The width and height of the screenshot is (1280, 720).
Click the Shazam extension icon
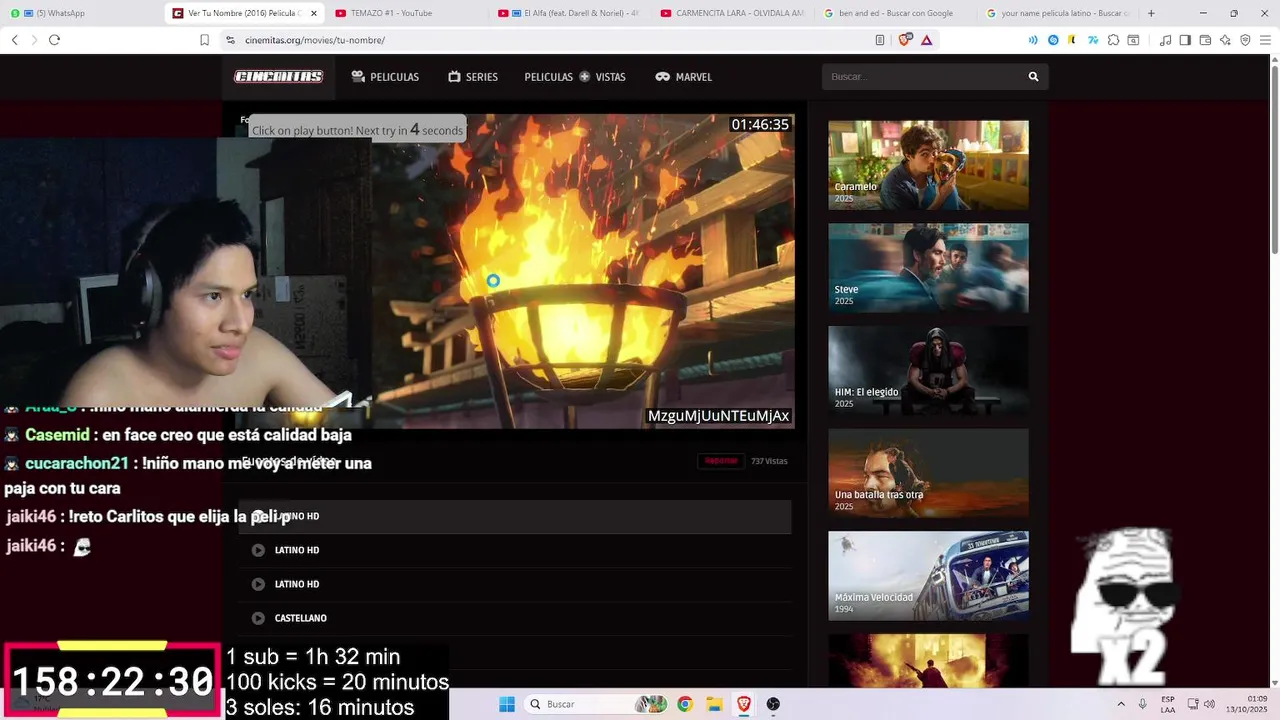tap(1053, 40)
